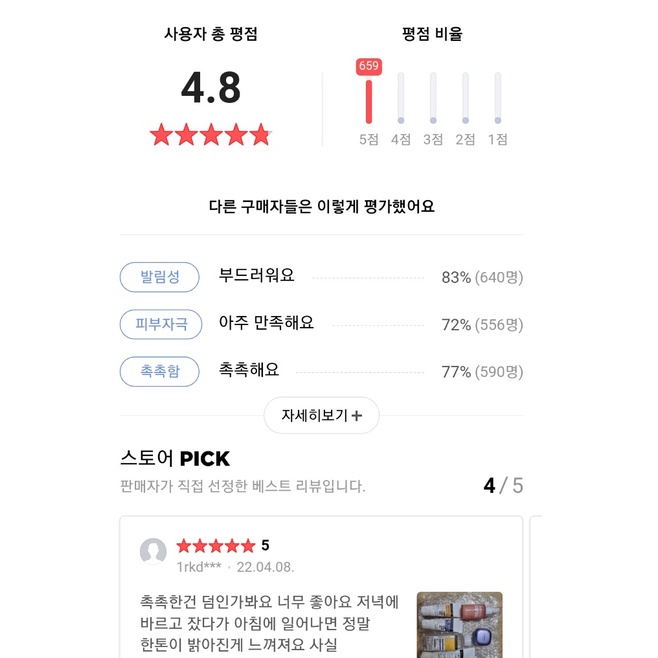Click the 4점 rating bar
Image resolution: width=658 pixels, height=658 pixels.
coord(401,98)
